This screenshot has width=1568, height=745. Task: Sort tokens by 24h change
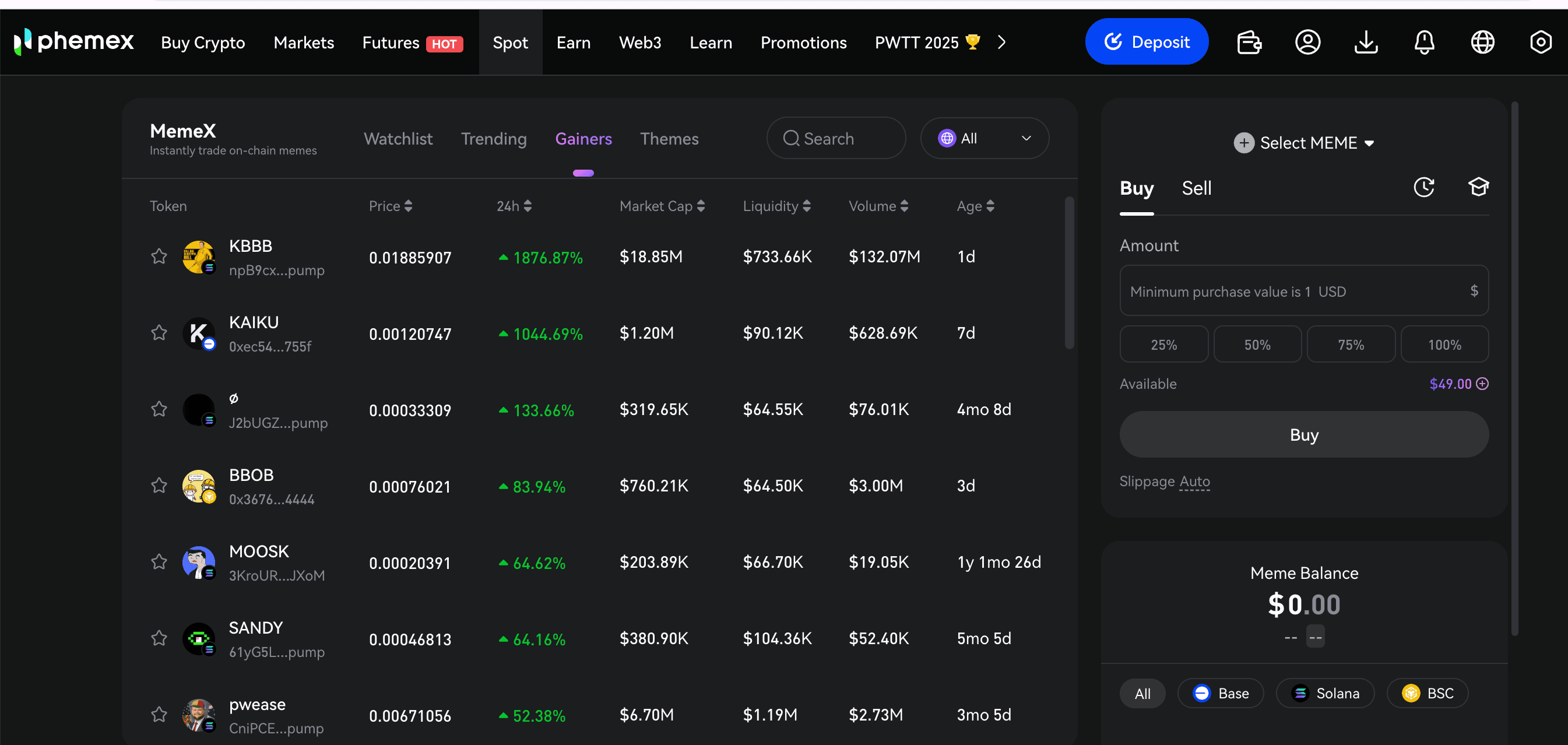514,206
